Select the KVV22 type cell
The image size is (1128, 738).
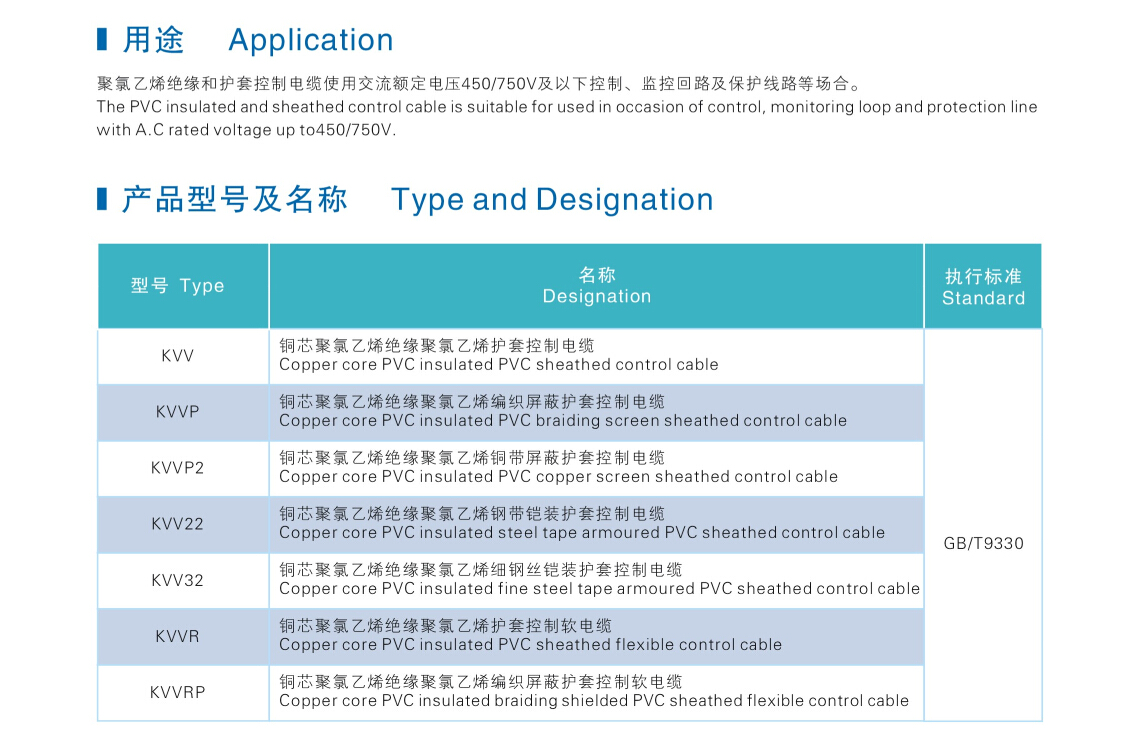click(182, 524)
